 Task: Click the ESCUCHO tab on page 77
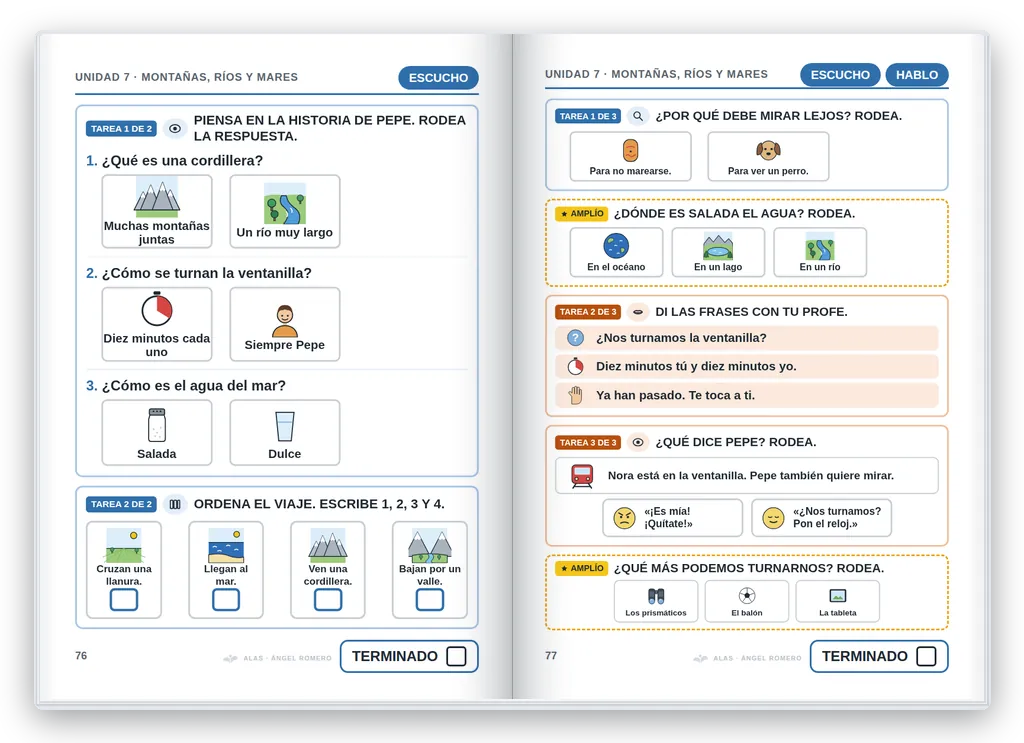click(840, 75)
